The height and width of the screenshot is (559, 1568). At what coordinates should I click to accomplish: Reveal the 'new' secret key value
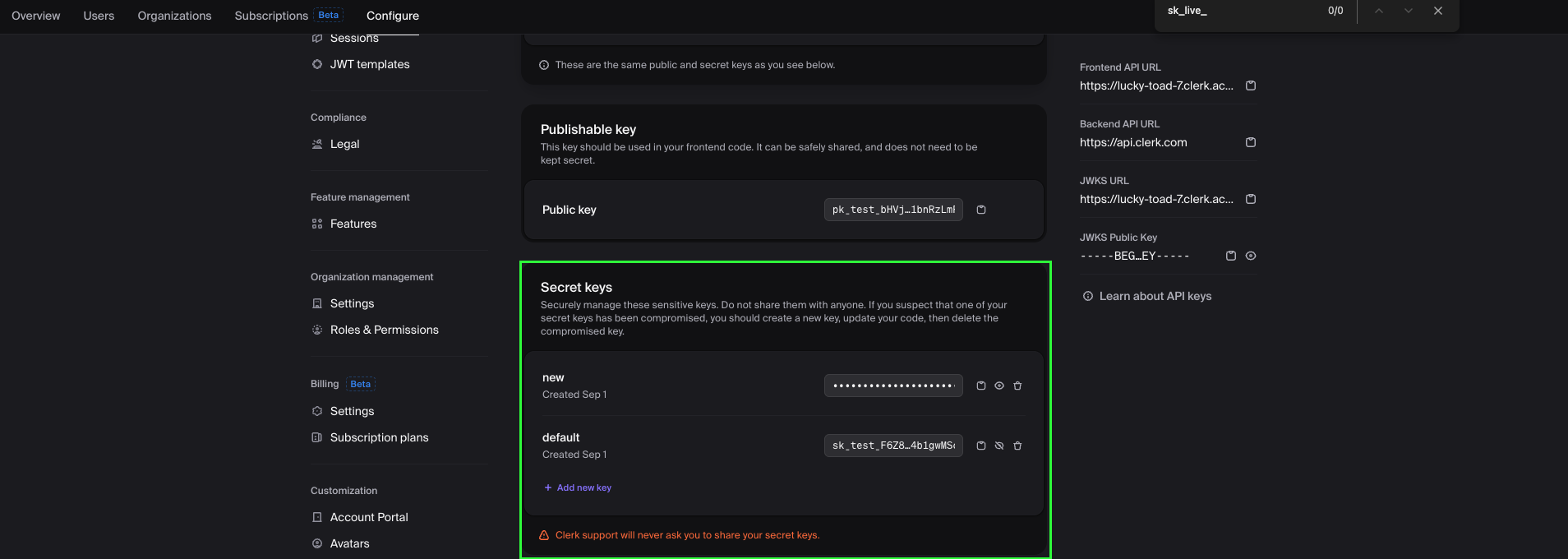click(999, 386)
